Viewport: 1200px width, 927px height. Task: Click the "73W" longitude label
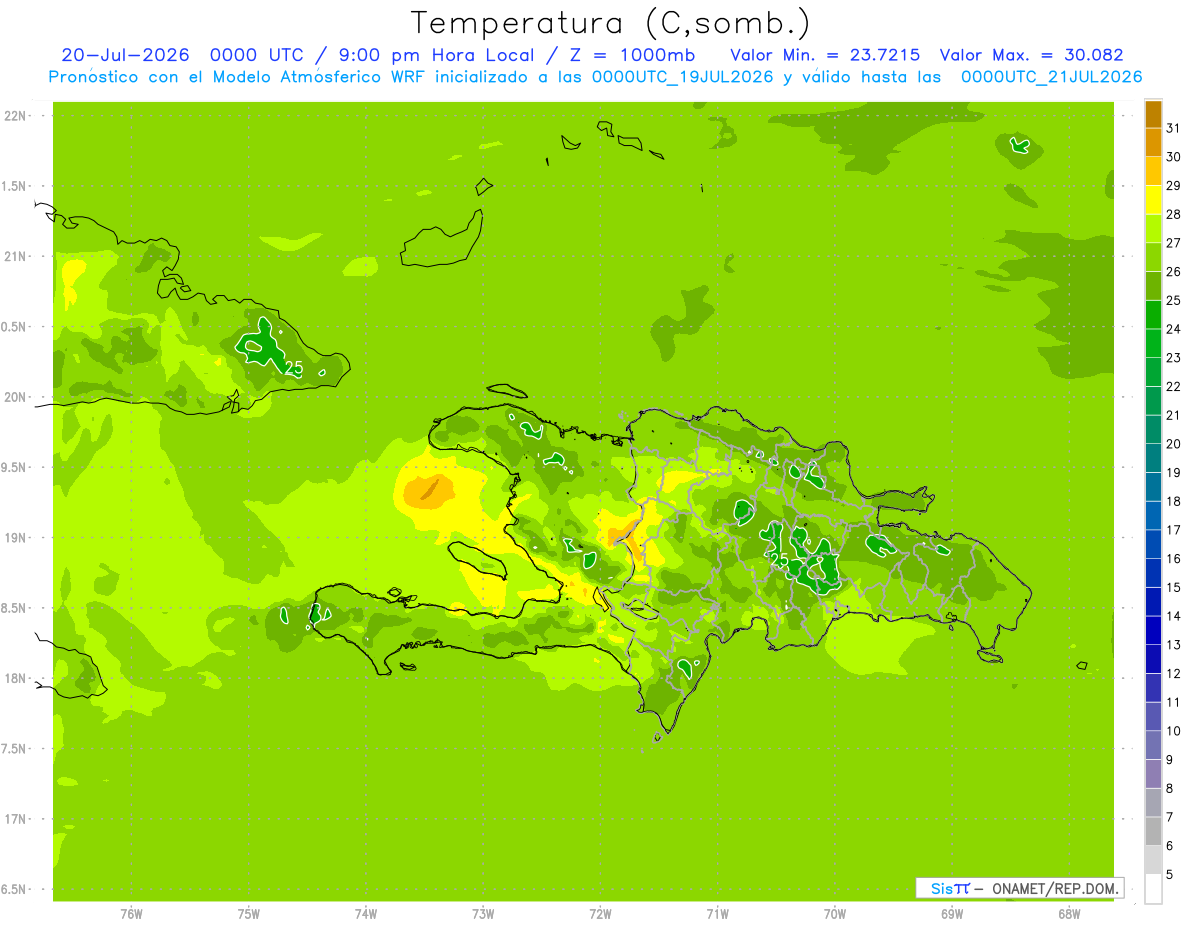[x=483, y=914]
